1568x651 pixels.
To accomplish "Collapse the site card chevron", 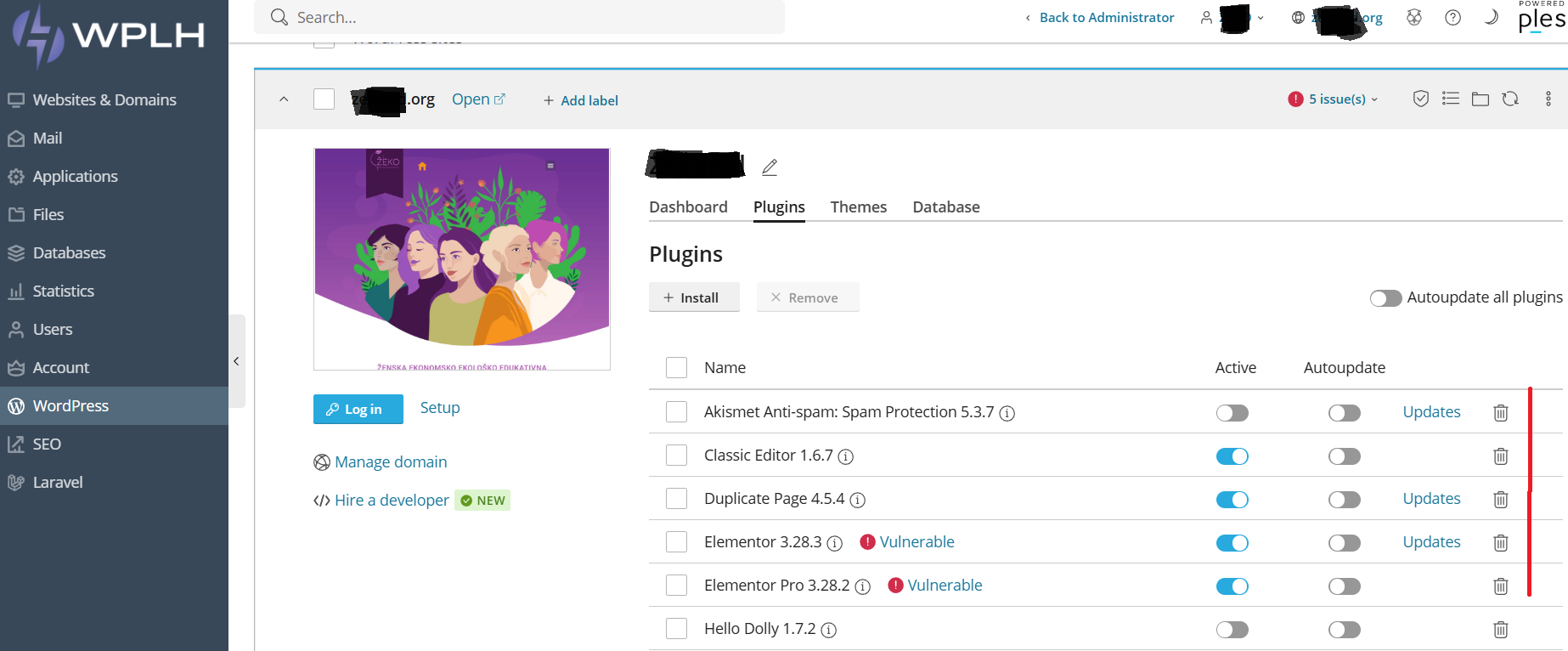I will (x=284, y=99).
